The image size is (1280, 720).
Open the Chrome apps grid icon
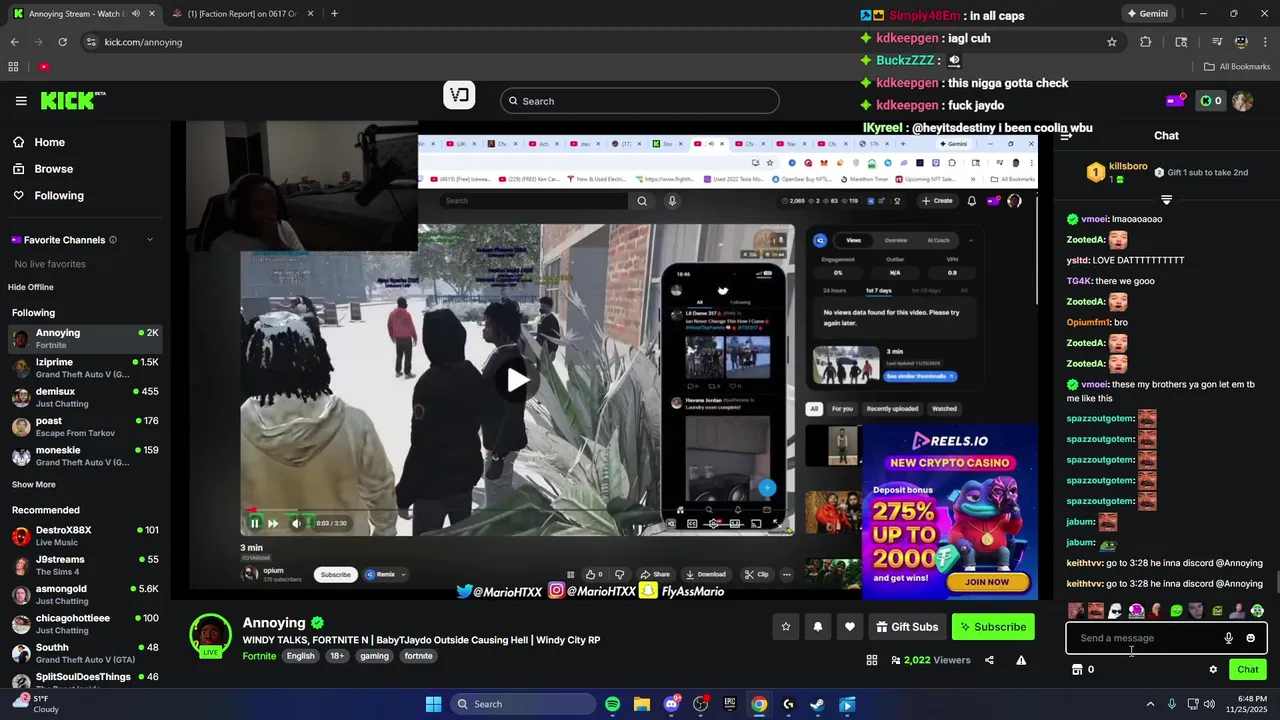(13, 67)
